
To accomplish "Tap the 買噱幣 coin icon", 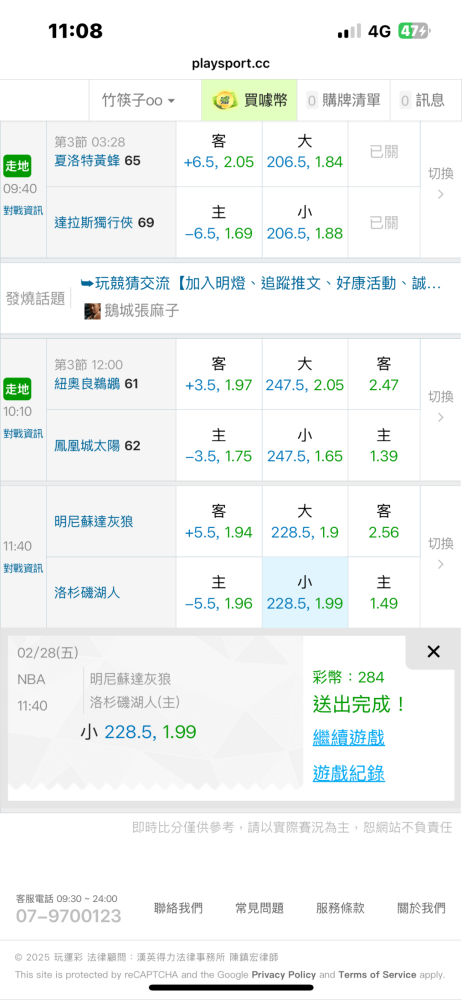I will (x=224, y=100).
